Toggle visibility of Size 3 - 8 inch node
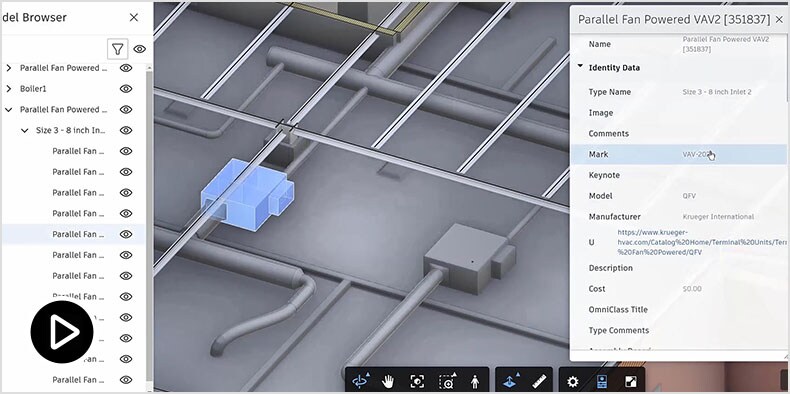The width and height of the screenshot is (790, 394). [126, 130]
